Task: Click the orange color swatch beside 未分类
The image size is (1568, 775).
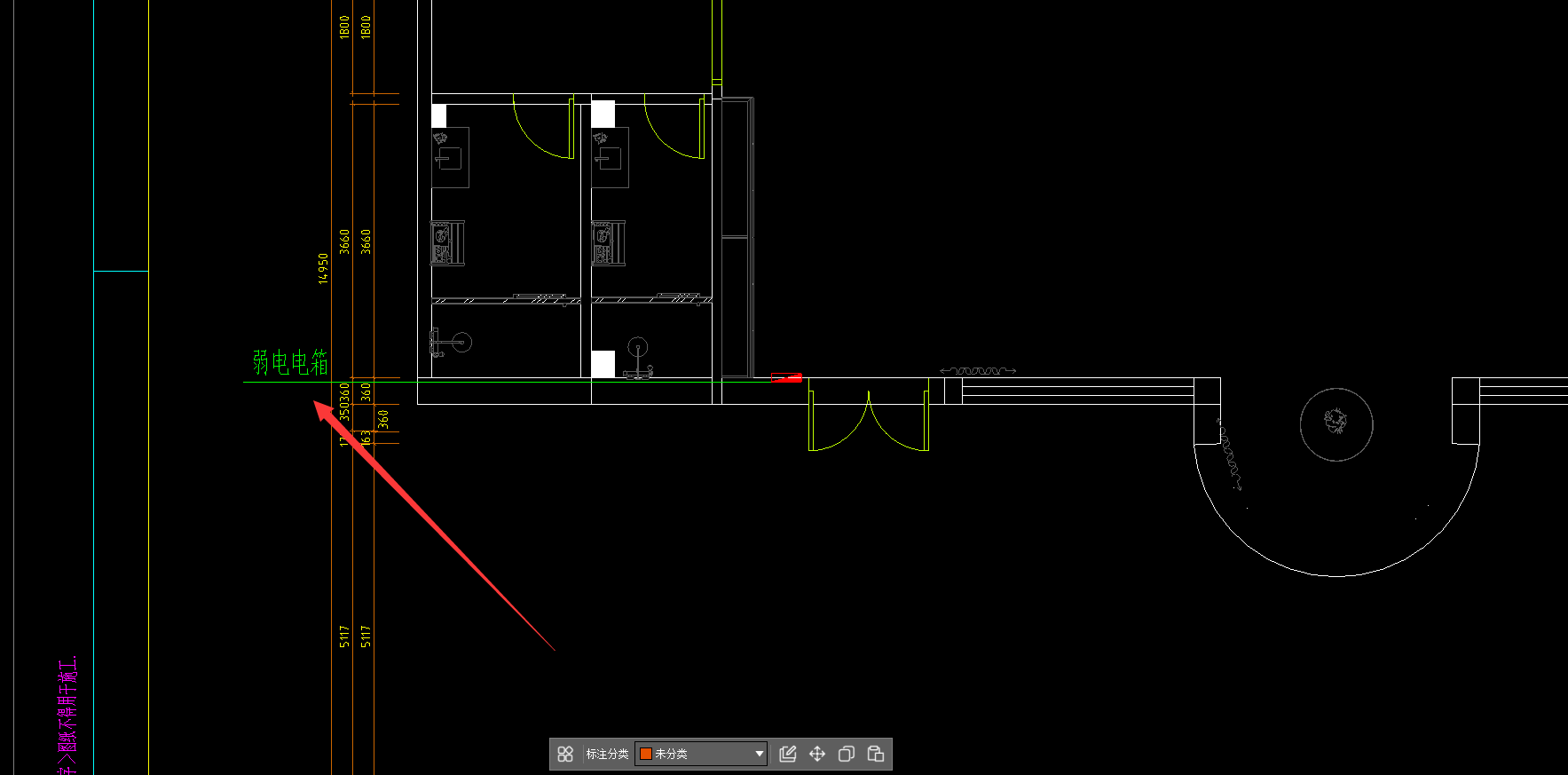Action: 646,754
